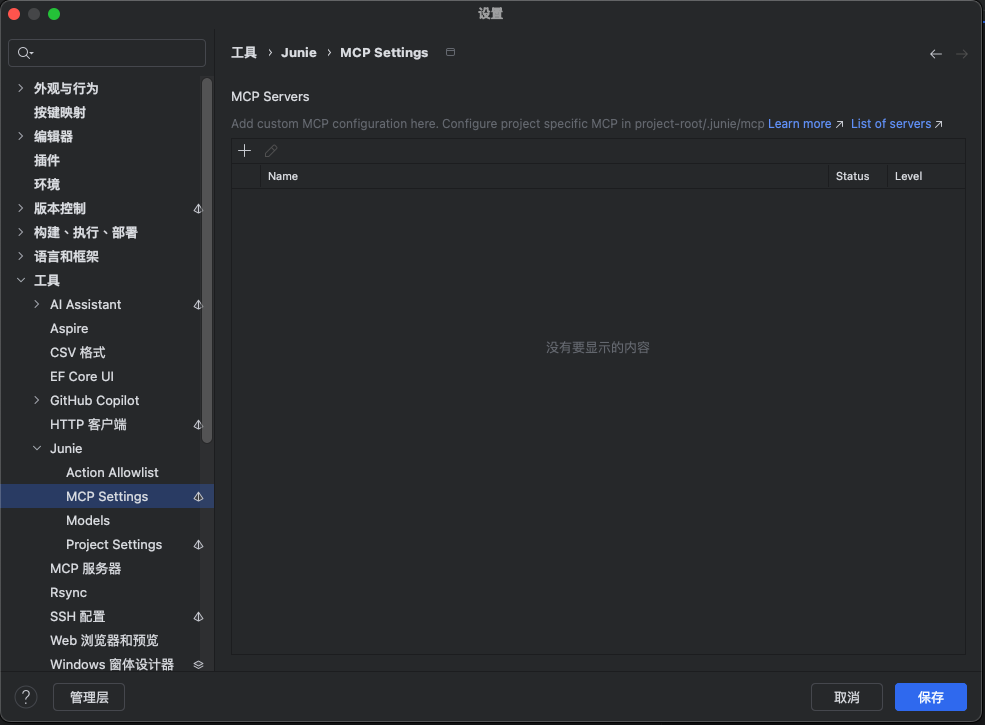The width and height of the screenshot is (985, 725).
Task: Click the project-level icon beside AI Assistant
Action: click(198, 305)
